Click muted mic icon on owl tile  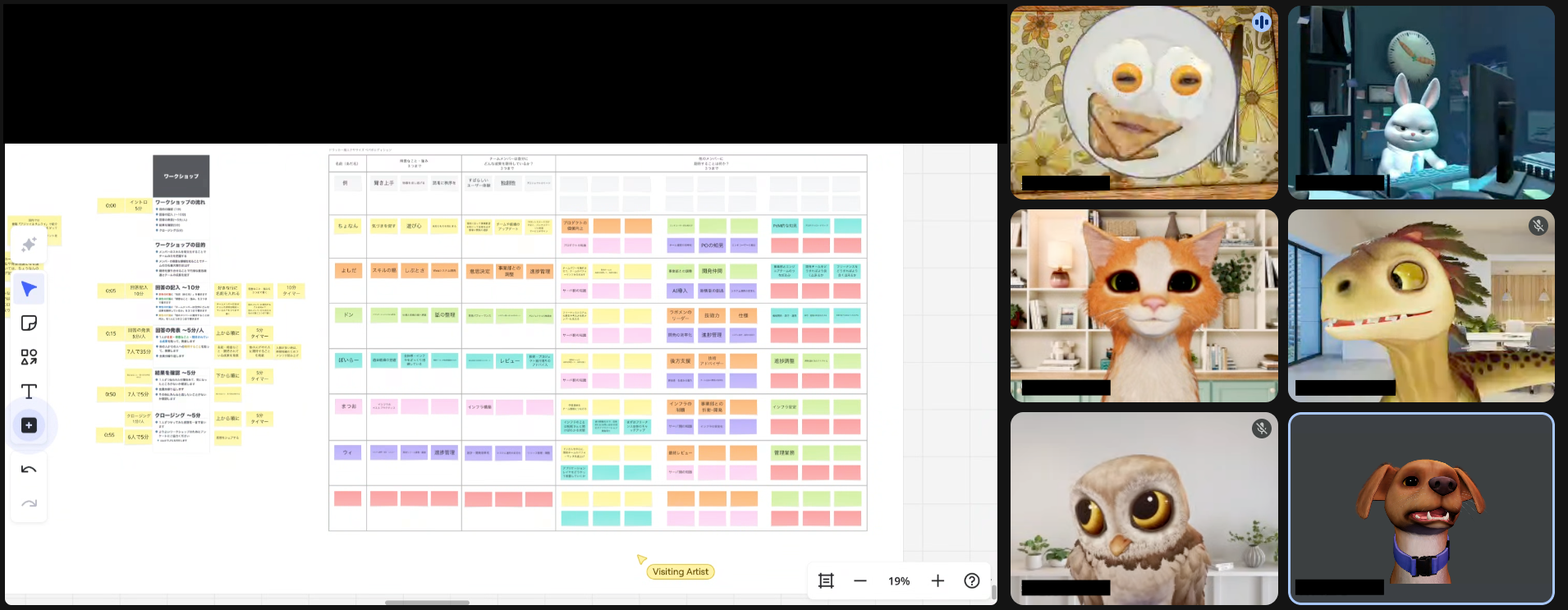pyautogui.click(x=1261, y=429)
